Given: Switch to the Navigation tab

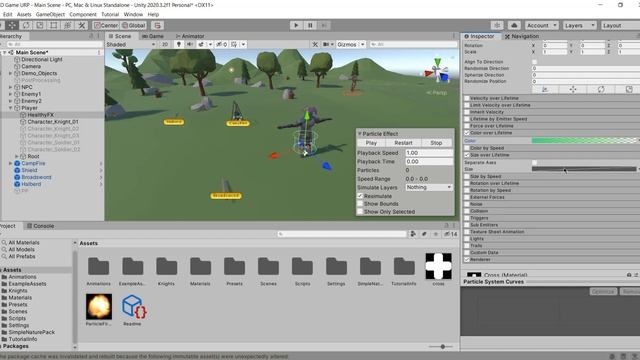Looking at the screenshot, I should click(522, 36).
